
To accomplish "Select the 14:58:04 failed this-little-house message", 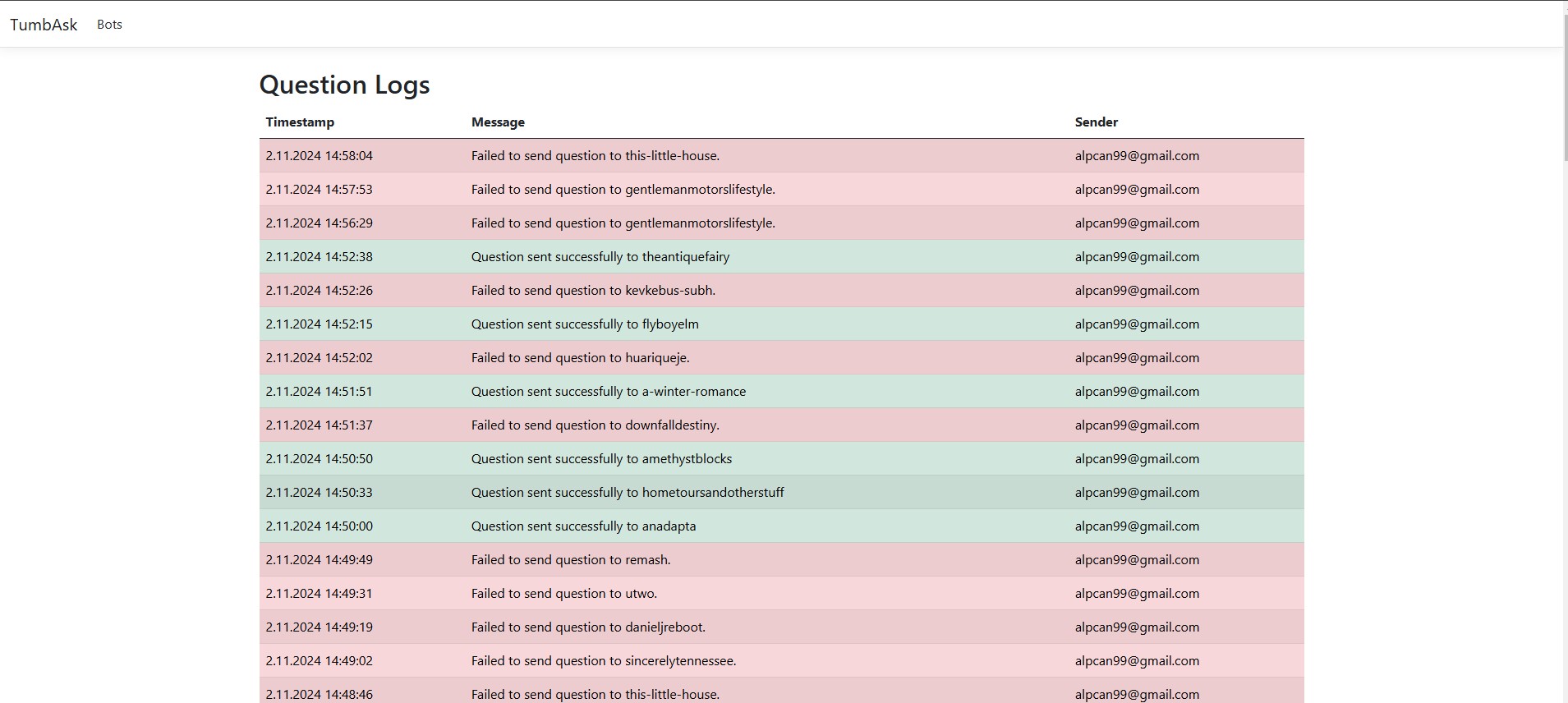I will pos(595,156).
